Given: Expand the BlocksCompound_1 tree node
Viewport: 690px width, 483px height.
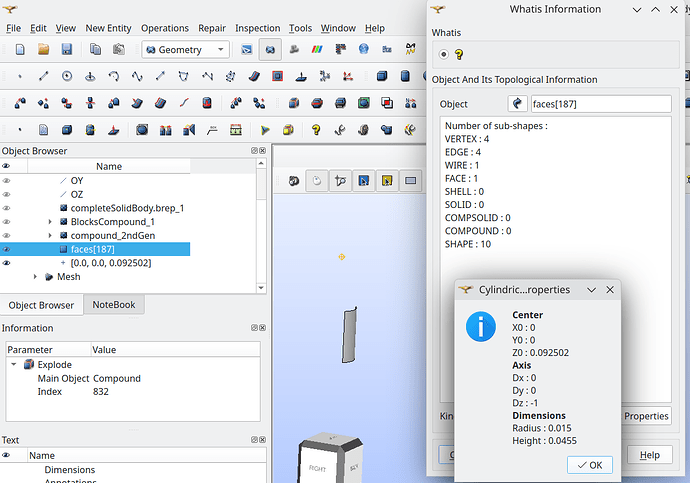Looking at the screenshot, I should coord(50,221).
